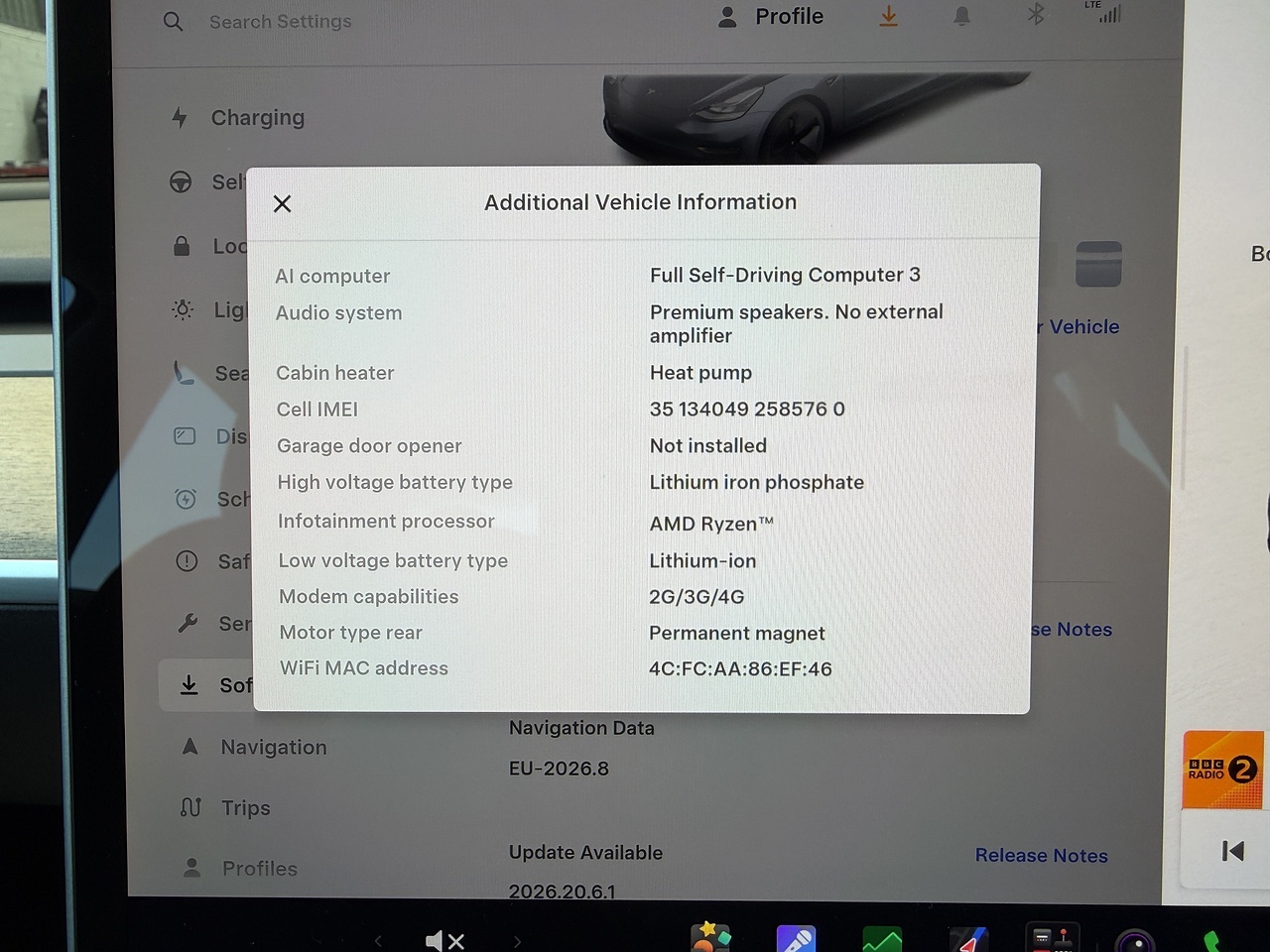1270x952 pixels.
Task: Tap the card icon above Vehicle link
Action: coord(1098,264)
